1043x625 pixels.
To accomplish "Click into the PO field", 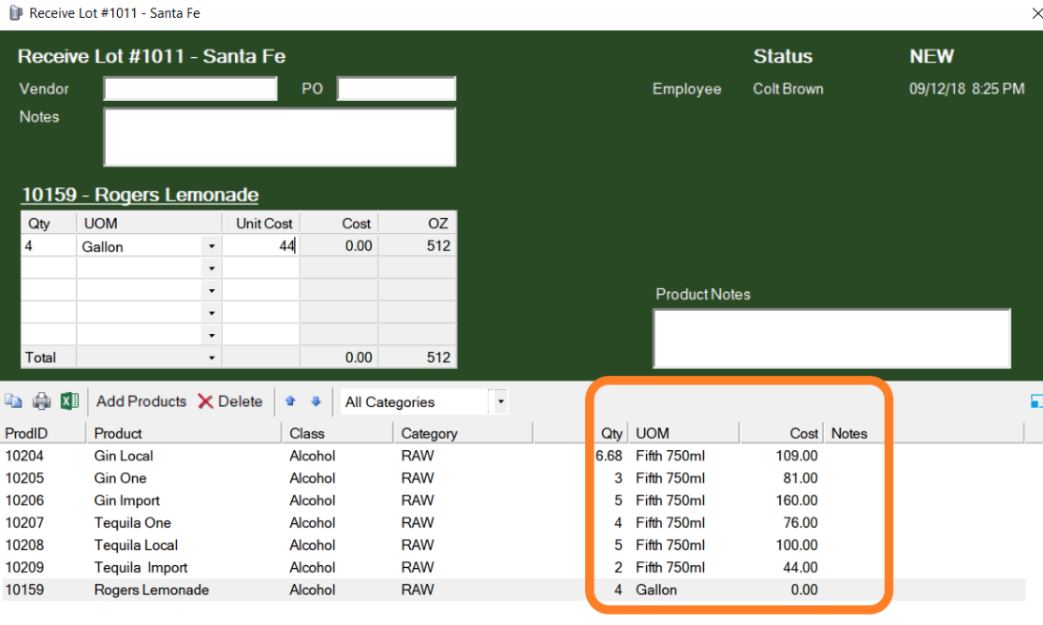I will pyautogui.click(x=396, y=88).
